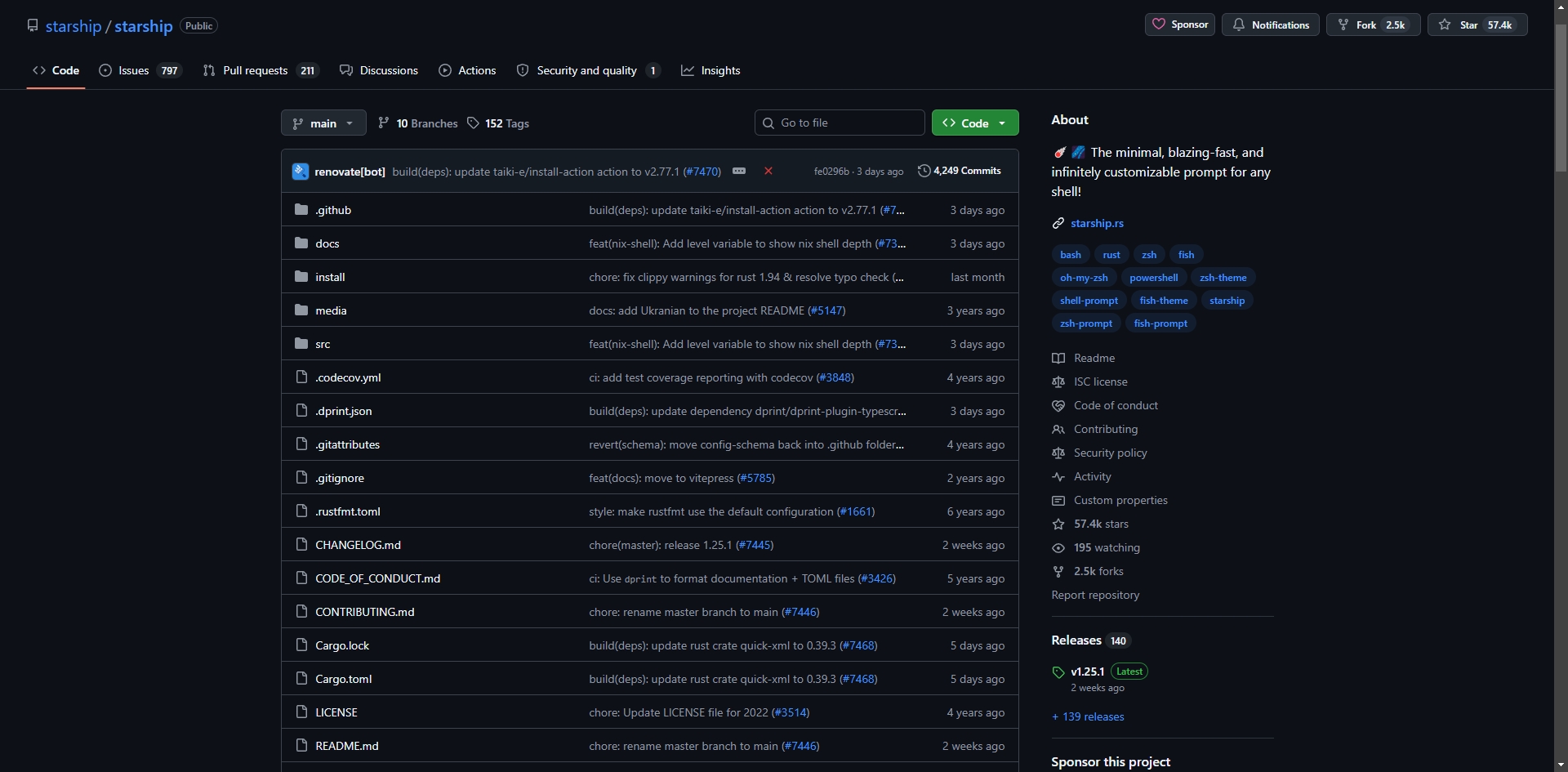
Task: Click the LICENSE file icon
Action: click(x=301, y=712)
